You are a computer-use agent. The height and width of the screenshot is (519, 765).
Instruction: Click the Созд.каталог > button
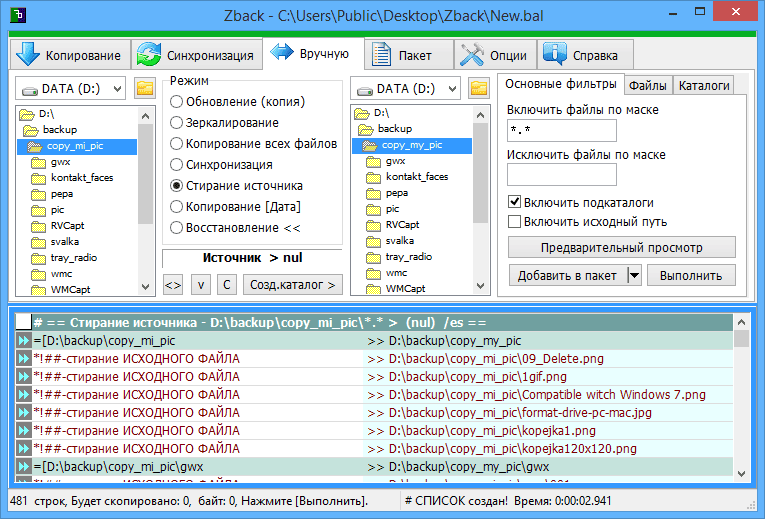click(293, 284)
